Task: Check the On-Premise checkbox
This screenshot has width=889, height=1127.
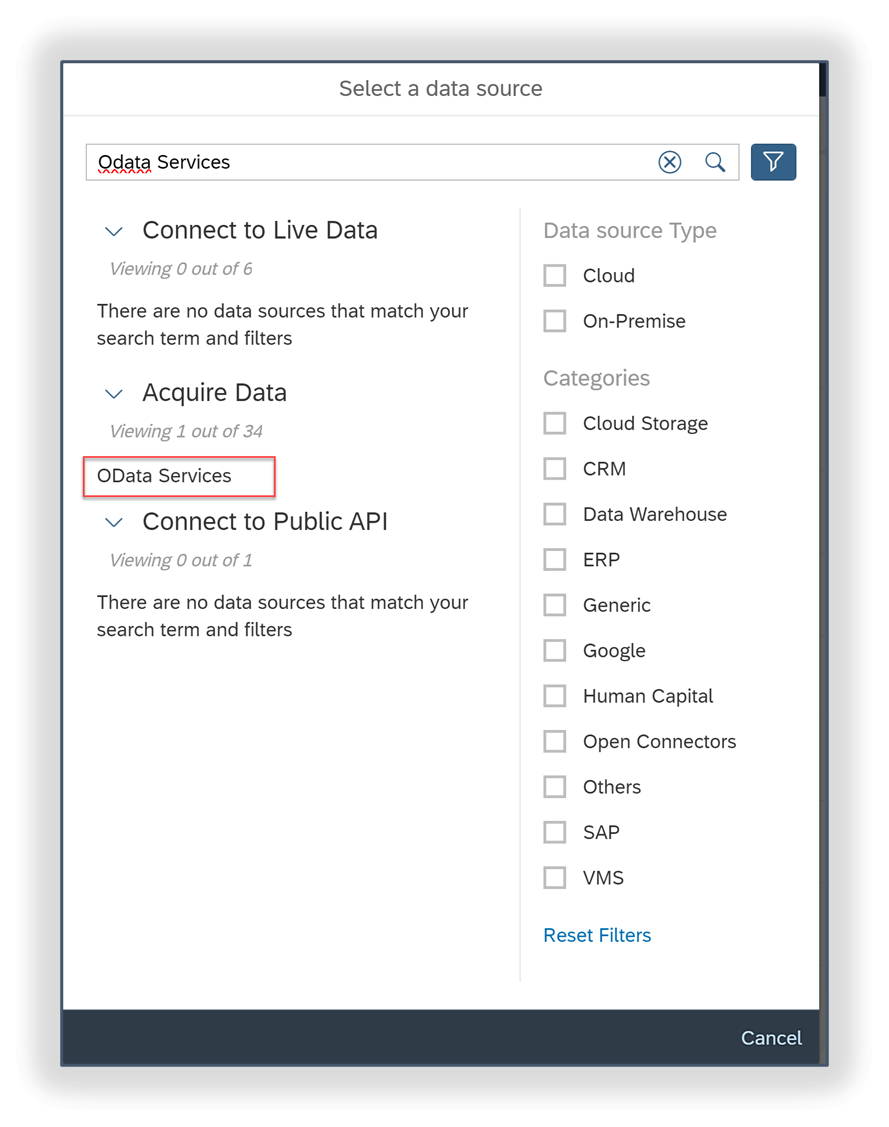Action: (555, 320)
